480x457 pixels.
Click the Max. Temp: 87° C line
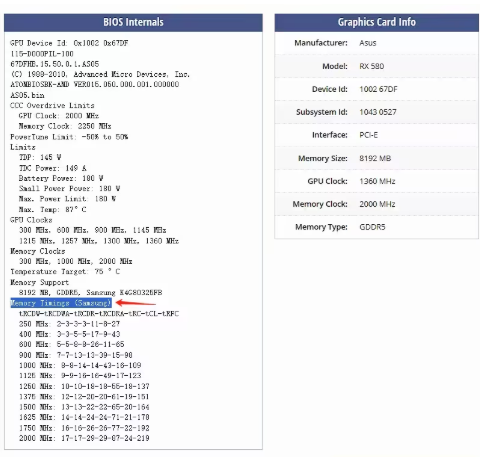(53, 209)
